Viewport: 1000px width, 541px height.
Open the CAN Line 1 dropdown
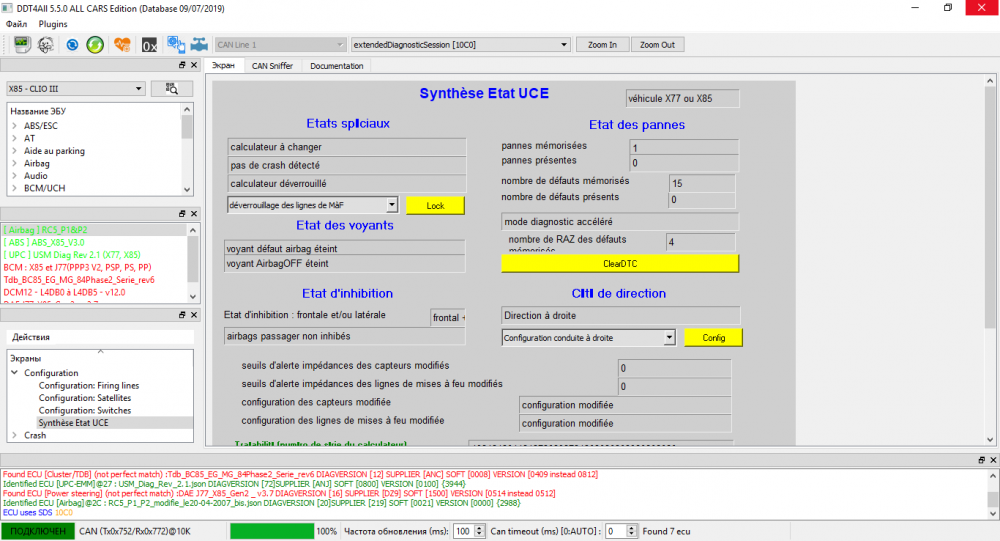(280, 45)
